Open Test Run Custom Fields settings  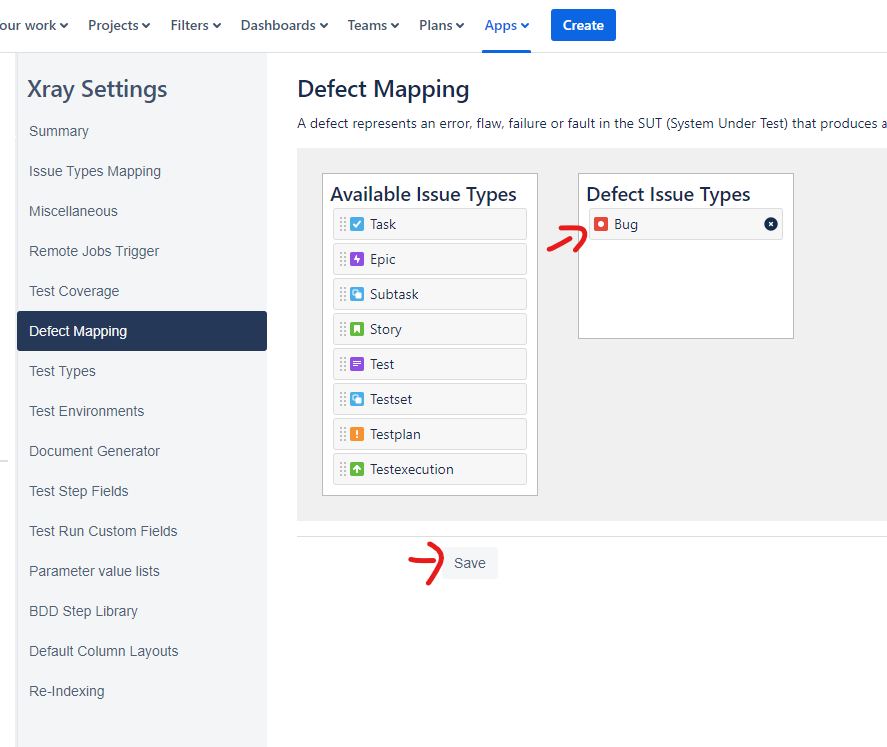click(103, 531)
